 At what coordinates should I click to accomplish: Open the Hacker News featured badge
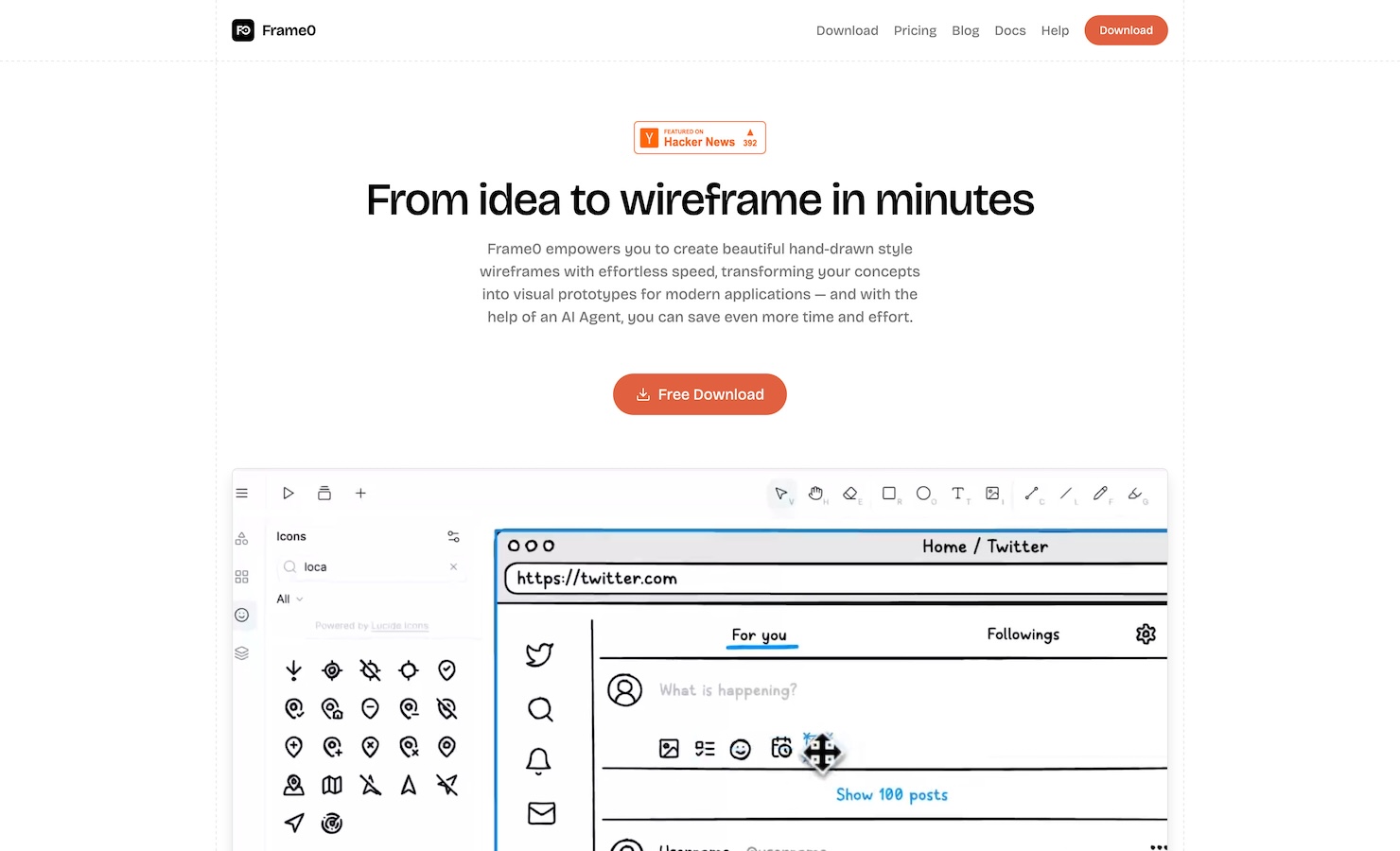(700, 137)
